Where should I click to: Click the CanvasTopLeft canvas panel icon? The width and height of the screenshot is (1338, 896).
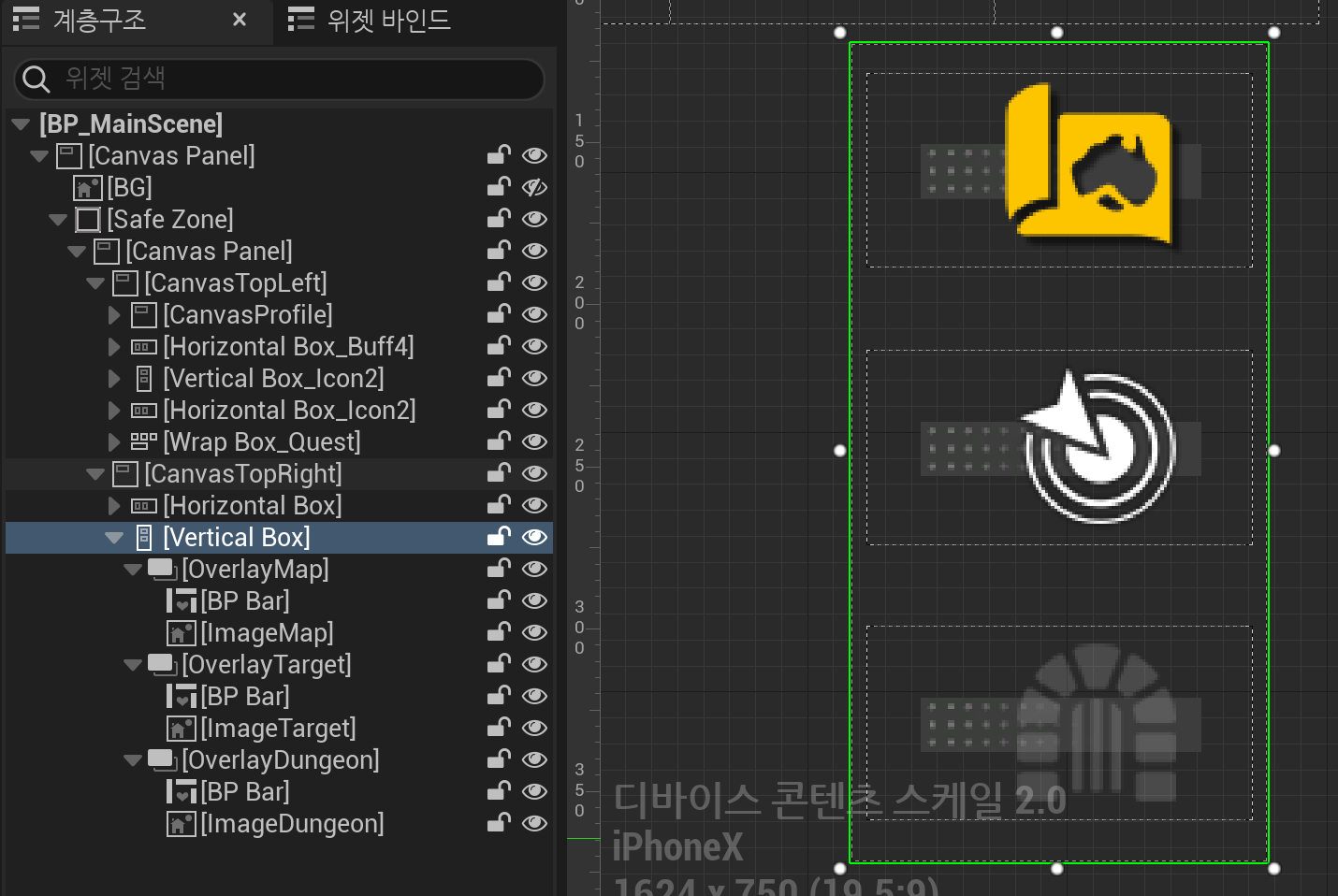(125, 283)
